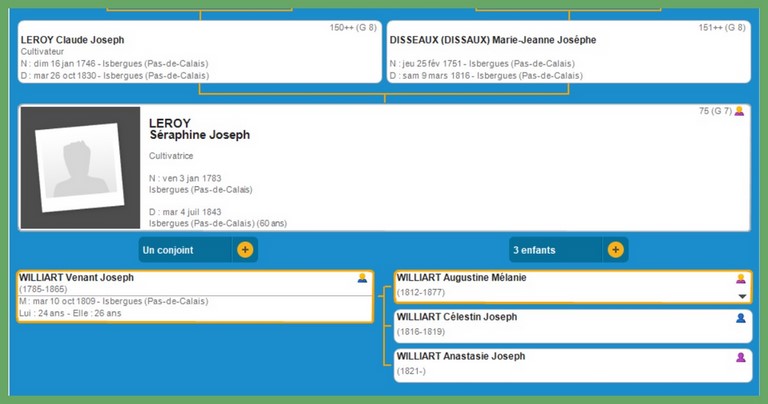
Task: Click the profile photo placeholder of Séraphine
Action: tap(80, 168)
